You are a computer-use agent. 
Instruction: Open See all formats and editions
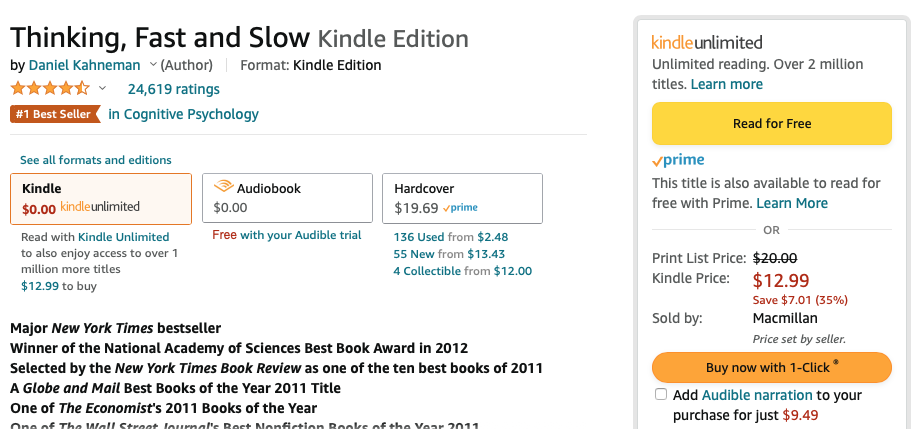[x=96, y=160]
